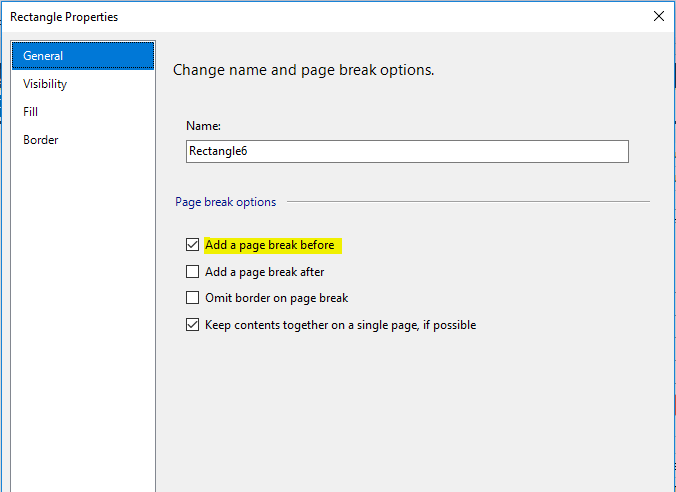The width and height of the screenshot is (676, 492).
Task: Click the empty area below Border in the sidebar
Action: point(83,300)
